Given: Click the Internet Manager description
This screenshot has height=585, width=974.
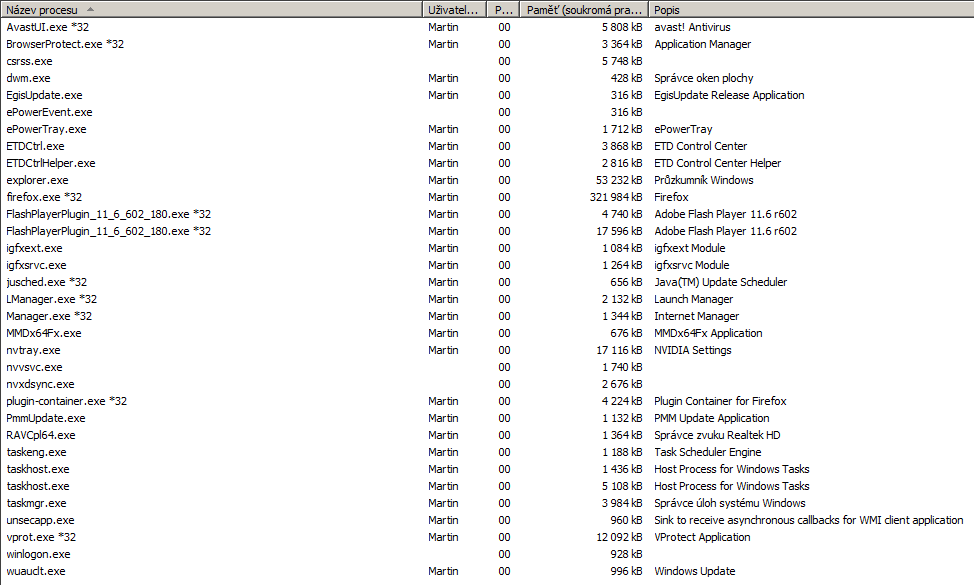Looking at the screenshot, I should pos(696,316).
